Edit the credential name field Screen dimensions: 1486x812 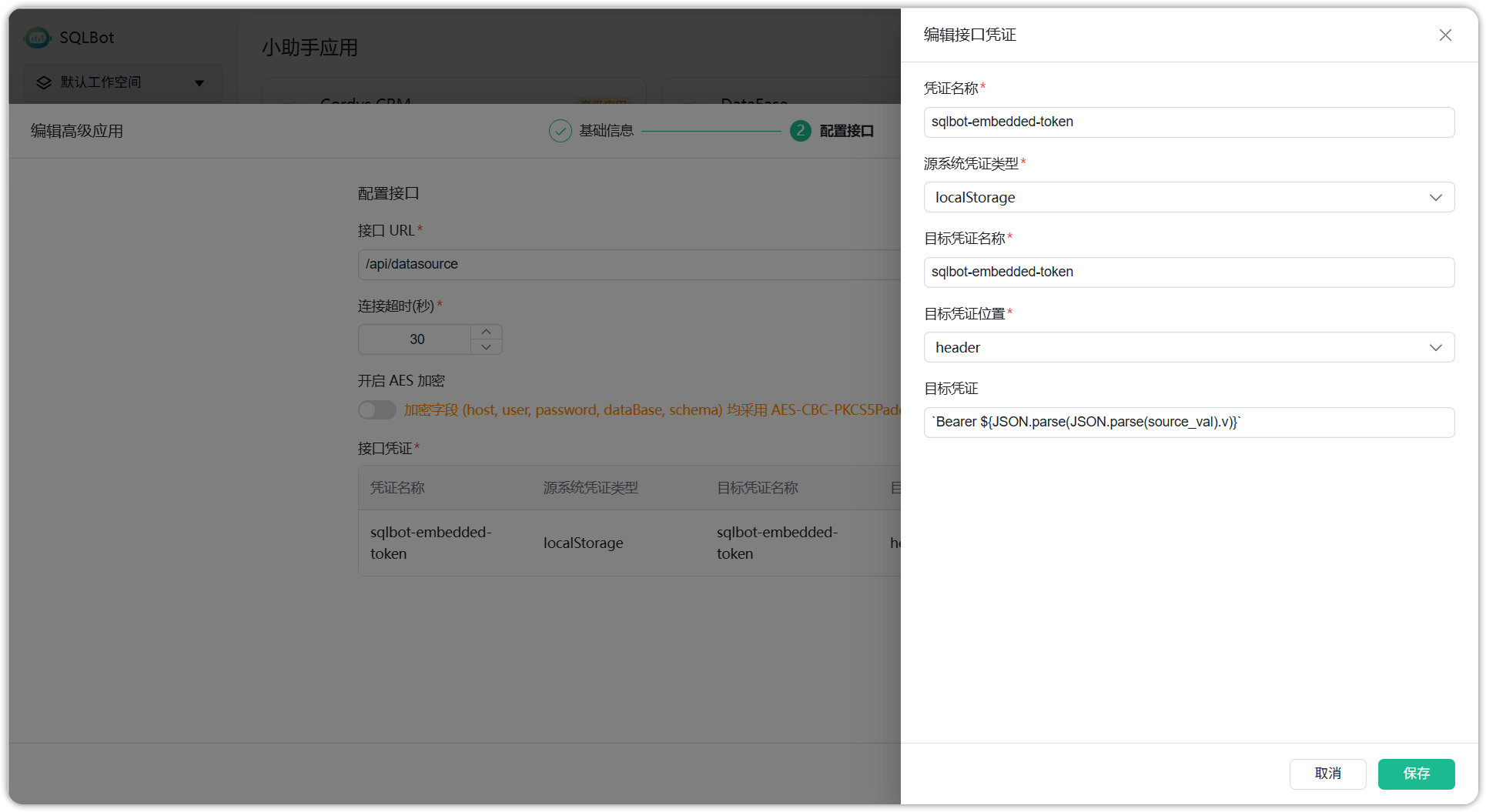1189,122
